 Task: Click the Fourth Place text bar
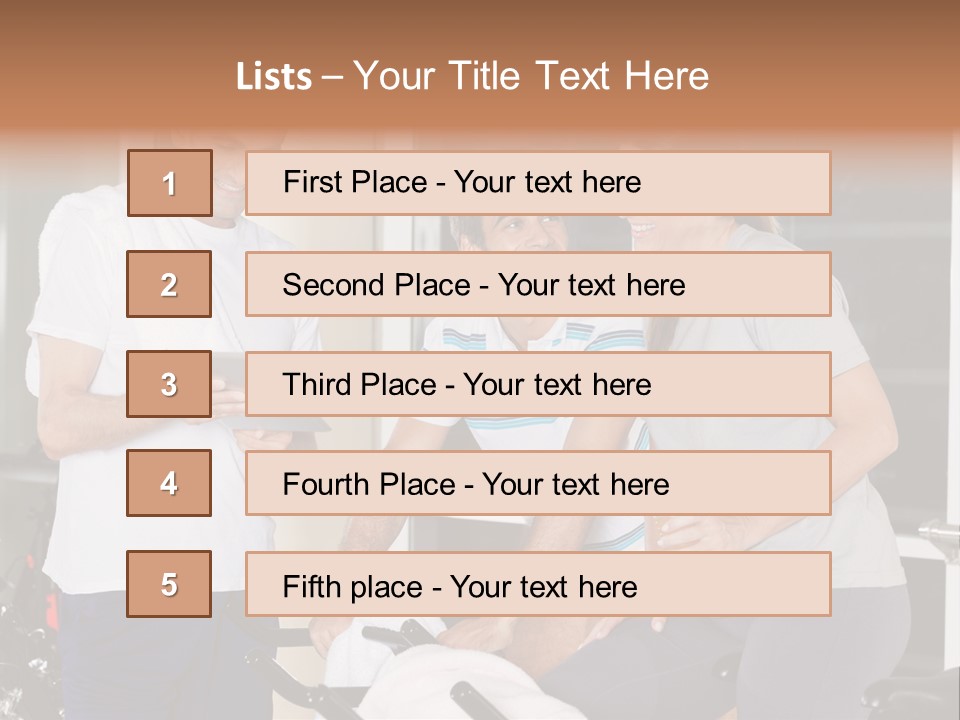(x=538, y=483)
